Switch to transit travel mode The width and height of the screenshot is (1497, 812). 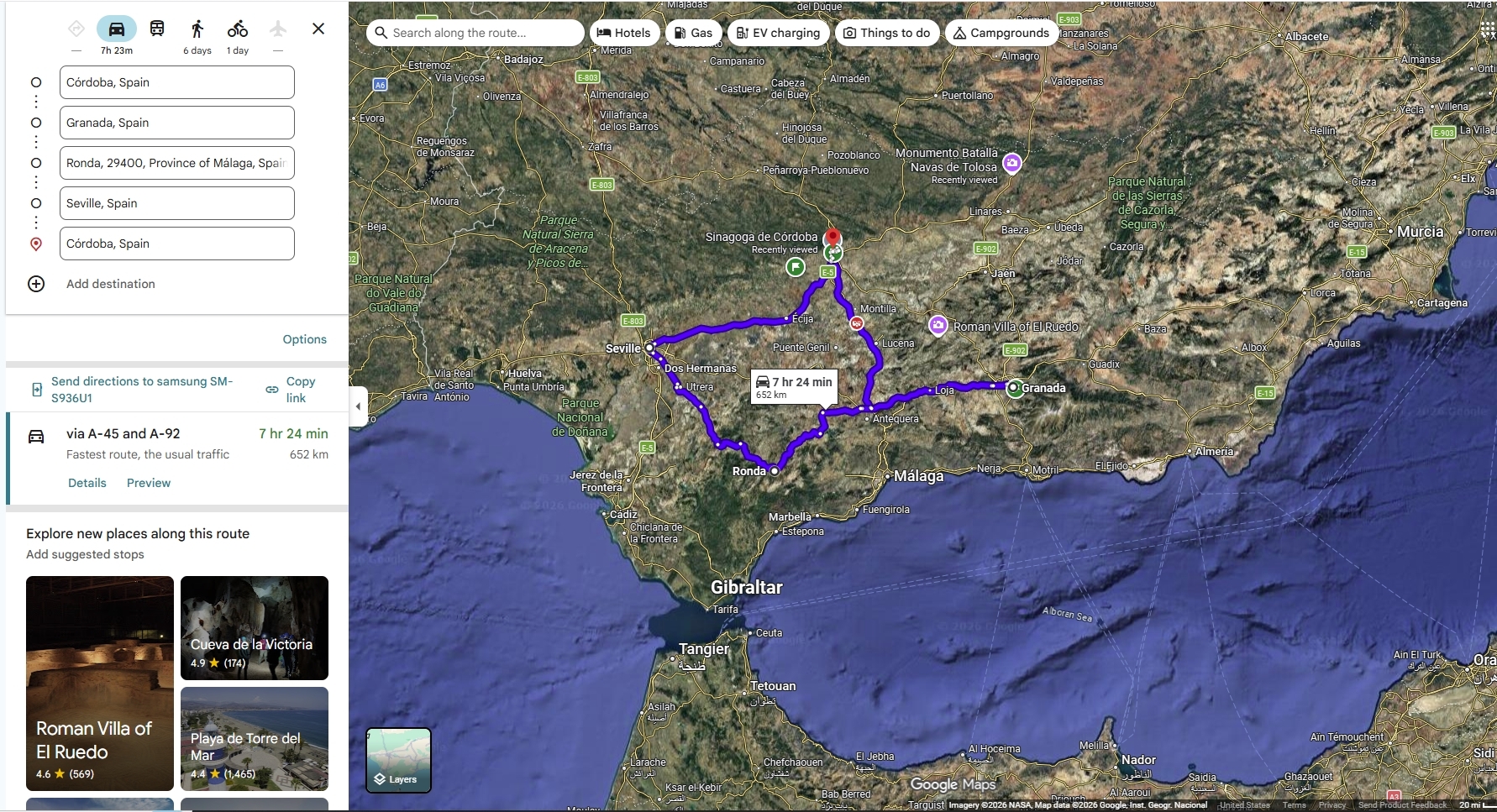tap(157, 29)
